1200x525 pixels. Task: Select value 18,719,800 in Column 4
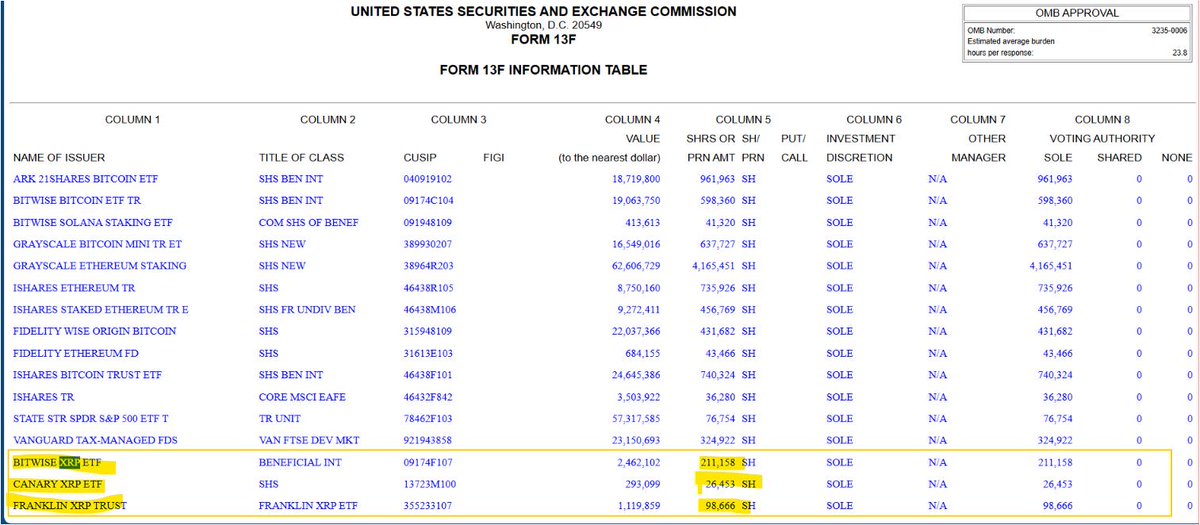[x=636, y=179]
